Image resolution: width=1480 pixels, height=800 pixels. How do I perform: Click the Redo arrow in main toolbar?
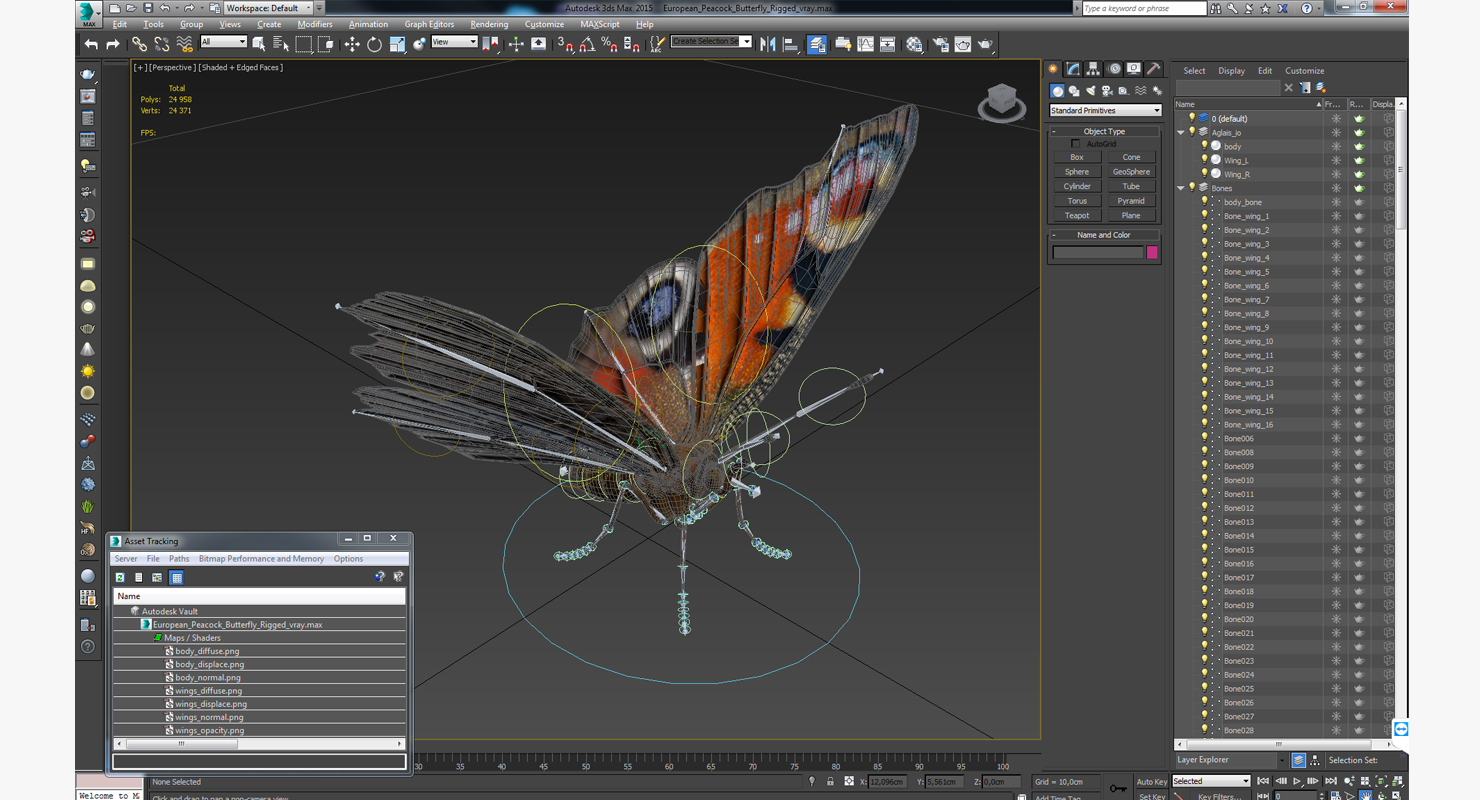click(112, 44)
